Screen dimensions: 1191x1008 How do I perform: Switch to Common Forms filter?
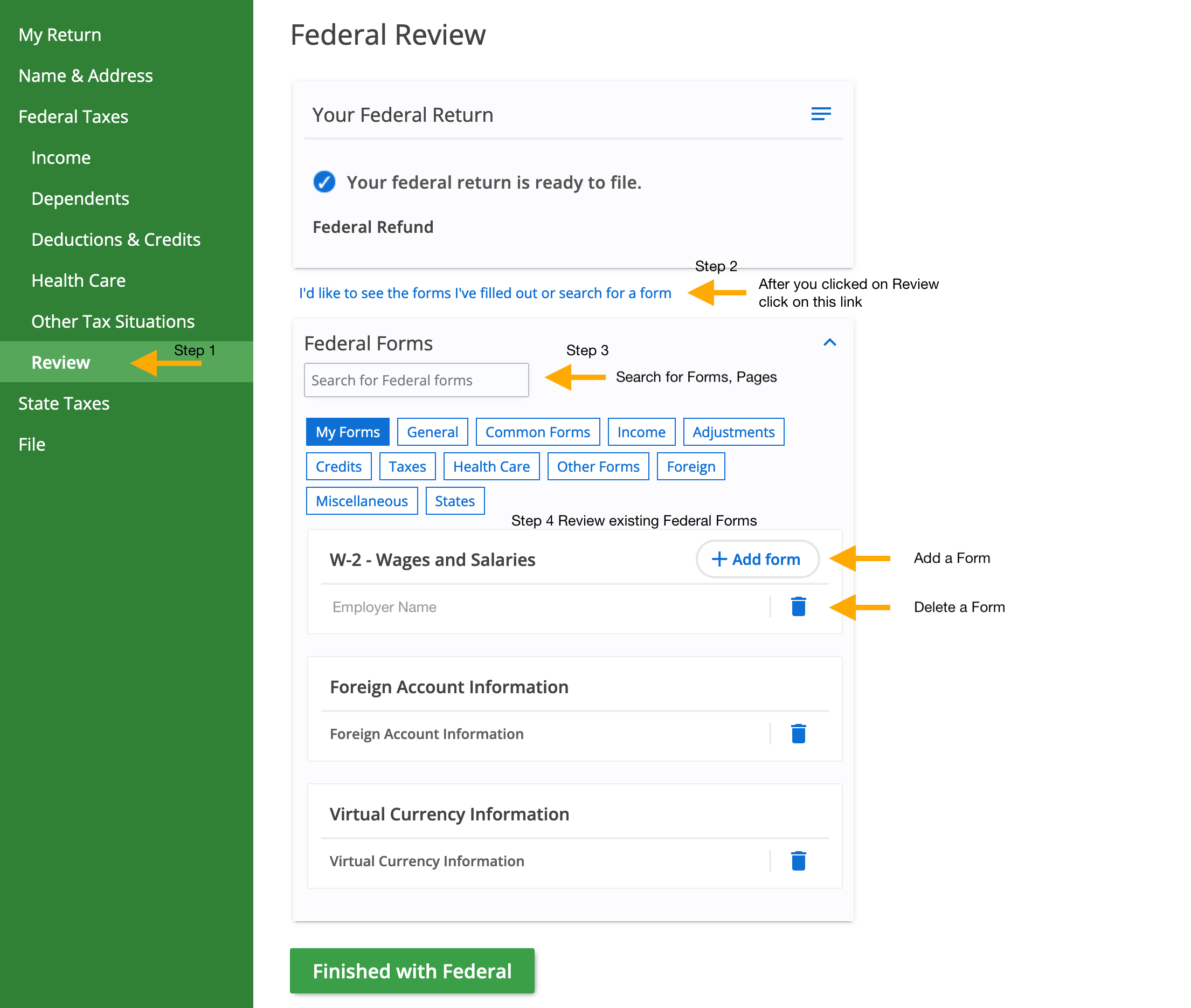point(537,432)
